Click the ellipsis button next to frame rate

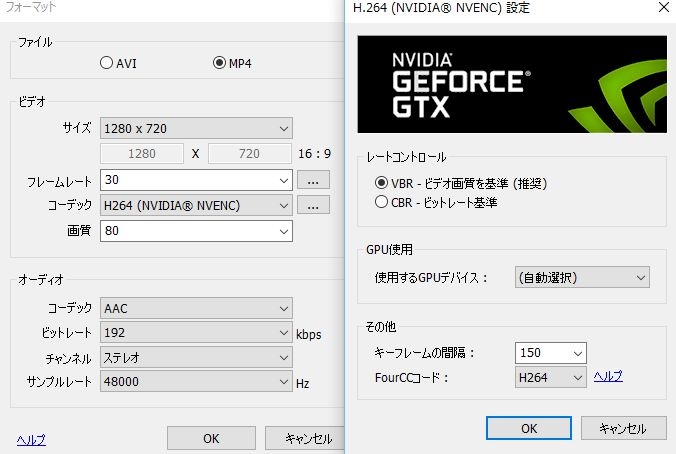pos(313,180)
